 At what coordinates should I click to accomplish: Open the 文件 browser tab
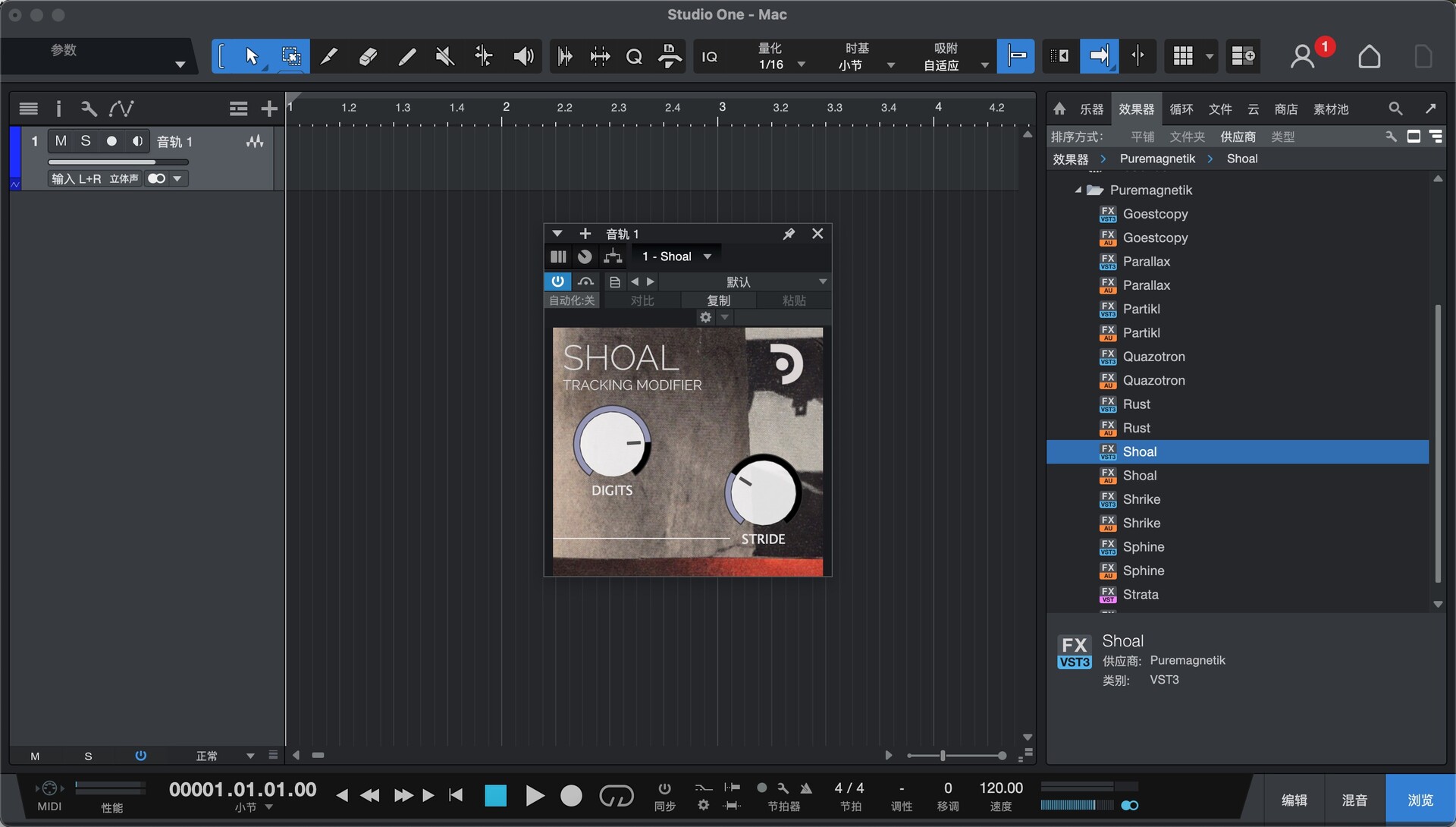(1220, 109)
